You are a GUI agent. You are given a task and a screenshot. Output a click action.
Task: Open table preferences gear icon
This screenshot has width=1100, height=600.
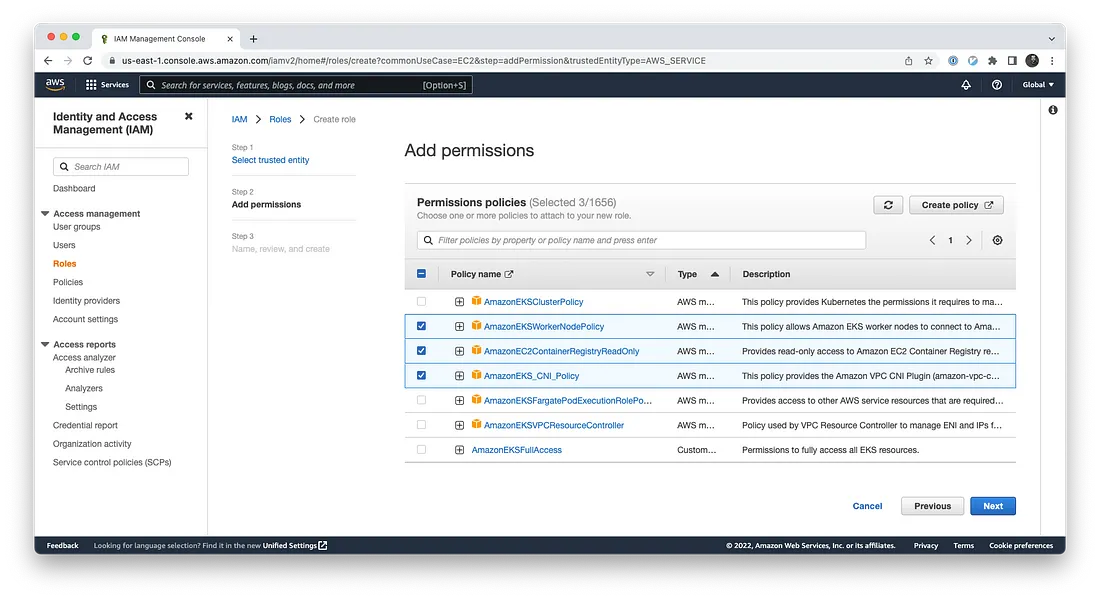click(998, 240)
